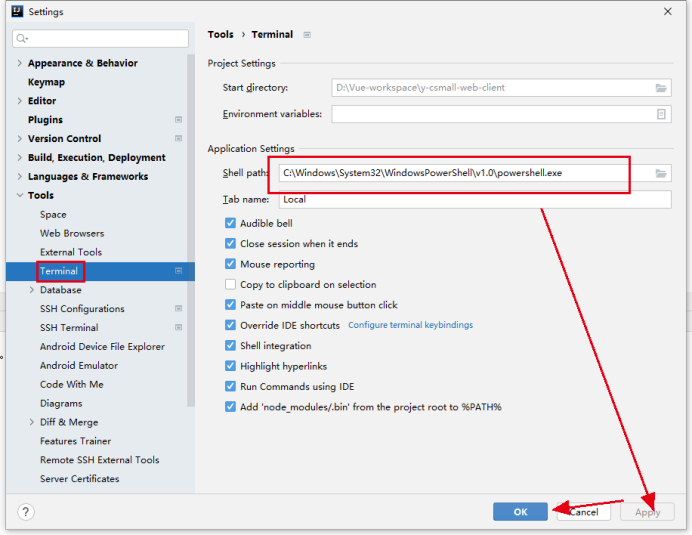692x535 pixels.
Task: Select Keymap in the settings tree
Action: [46, 82]
